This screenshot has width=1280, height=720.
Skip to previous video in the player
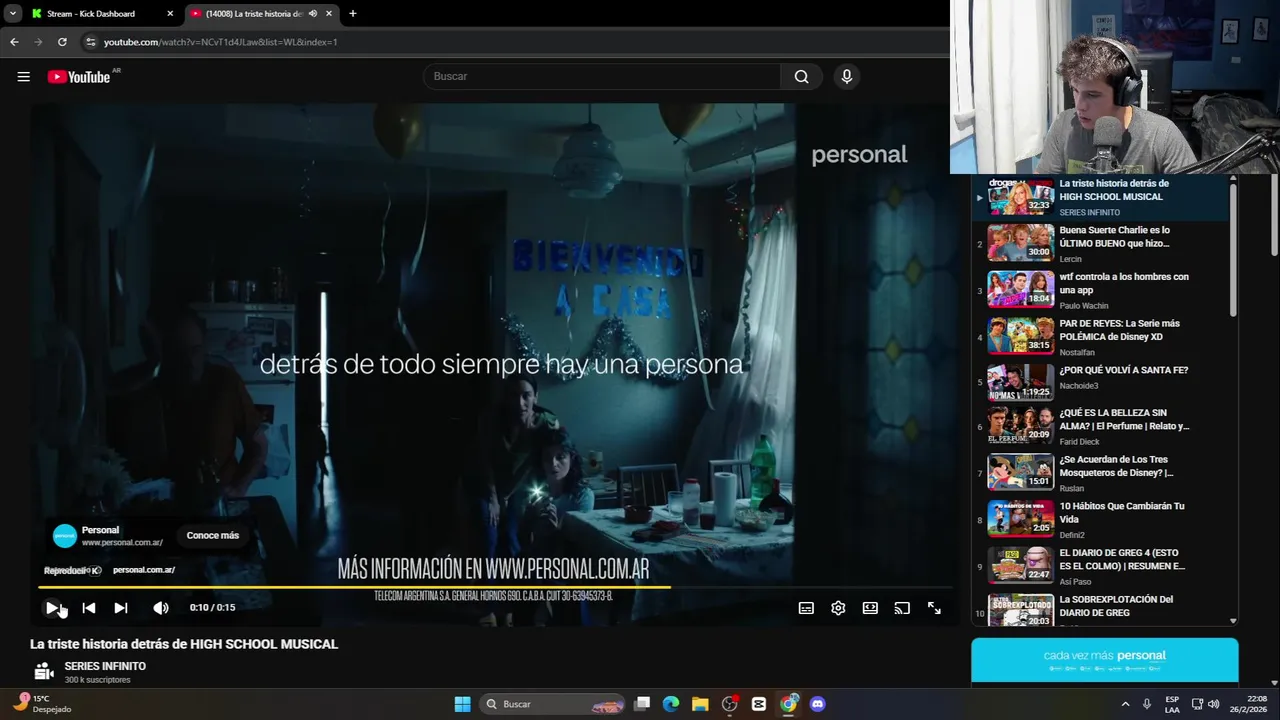[89, 607]
